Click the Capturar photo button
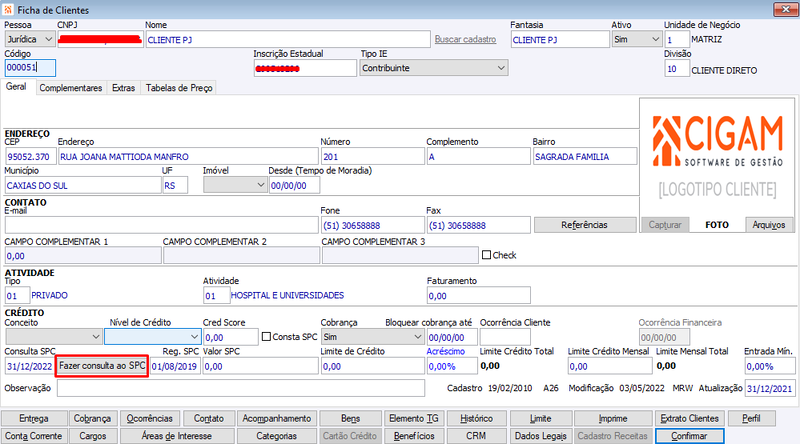800x444 pixels. 665,225
